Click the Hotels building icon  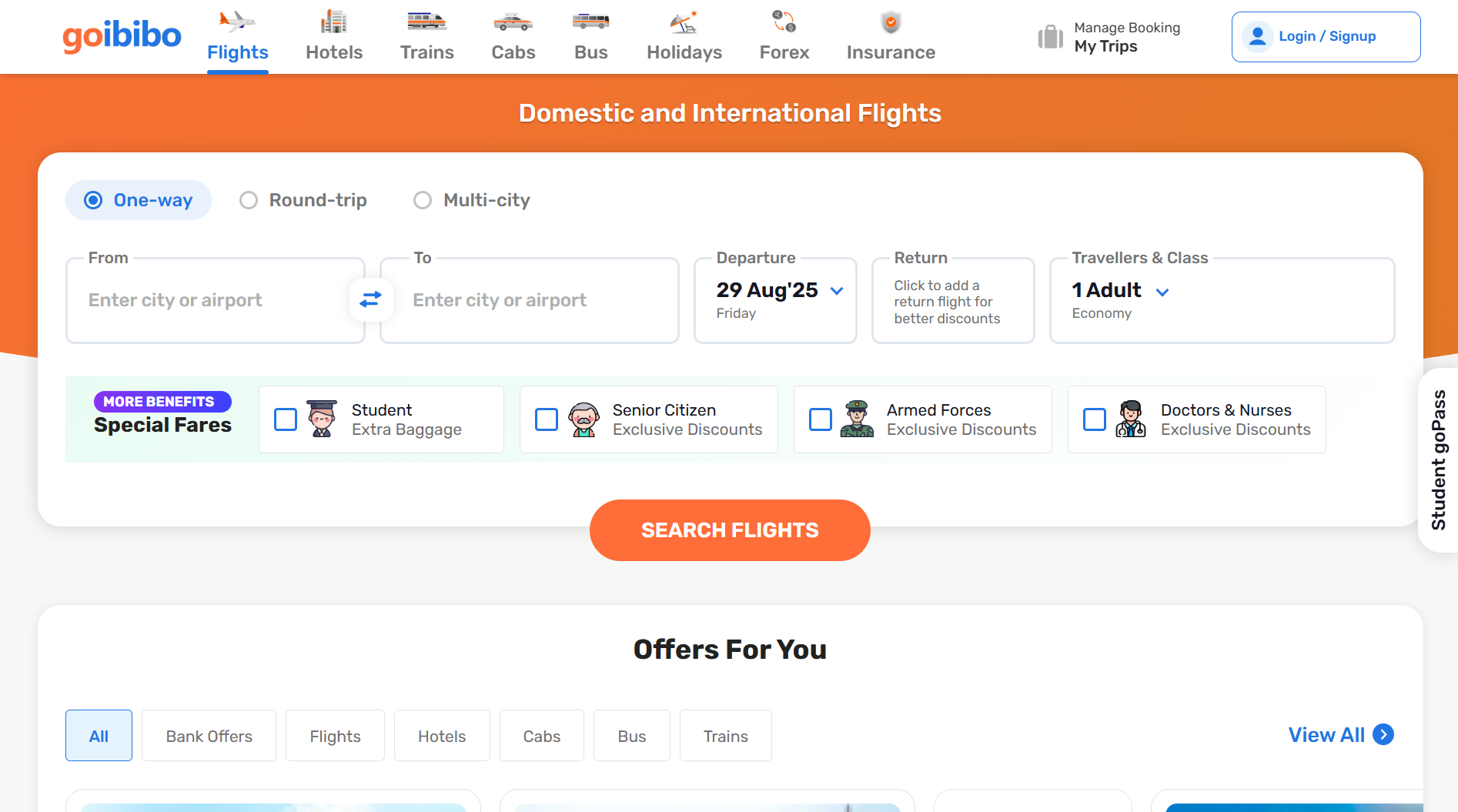333,22
